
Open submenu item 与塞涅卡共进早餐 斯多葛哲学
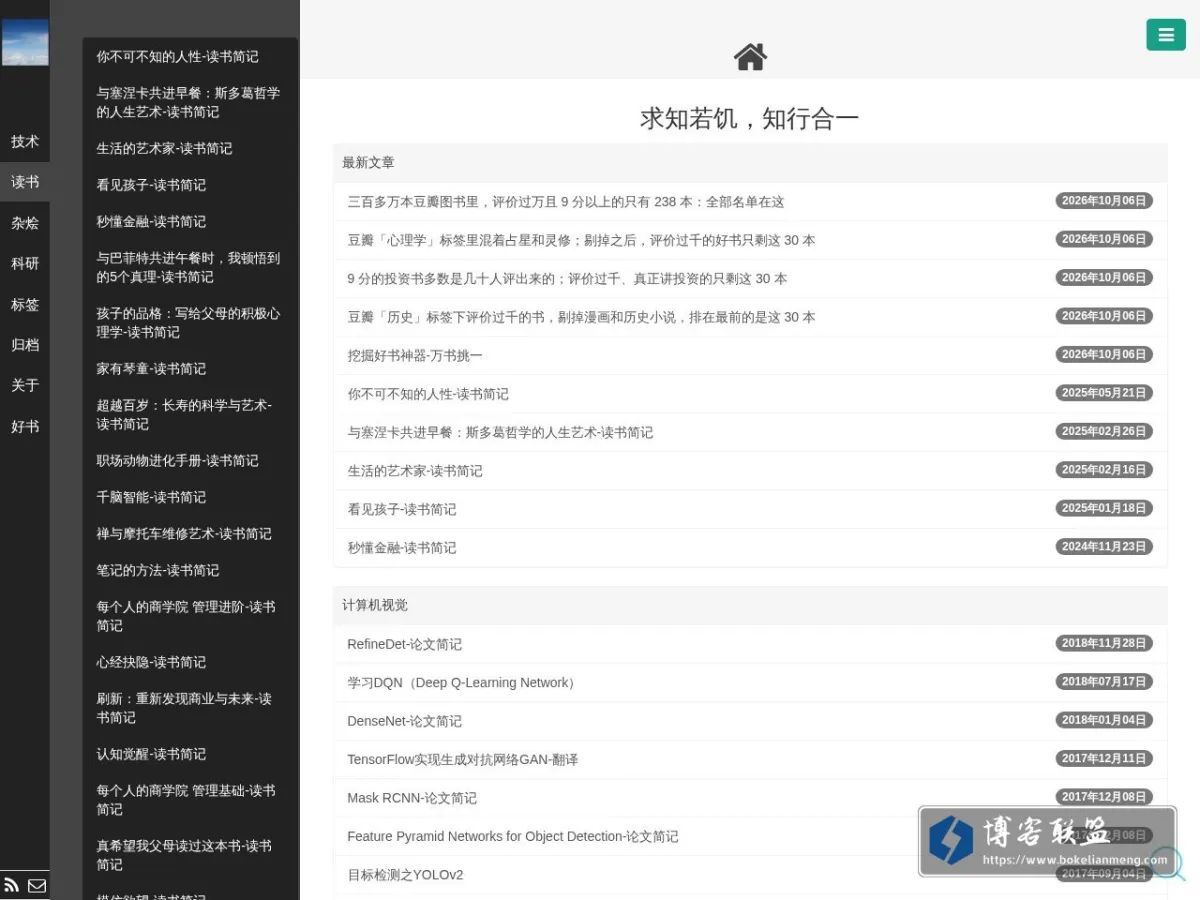[190, 102]
